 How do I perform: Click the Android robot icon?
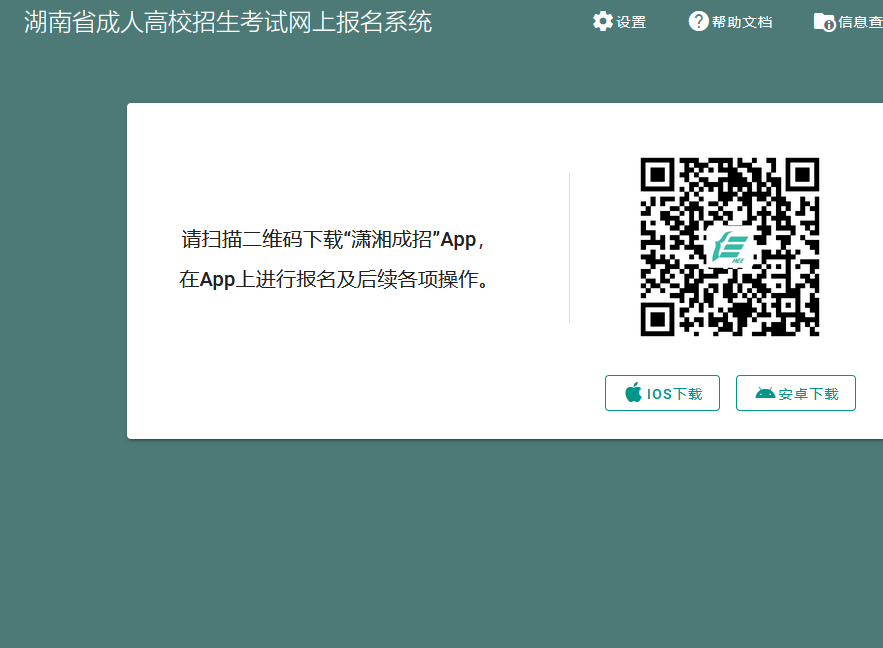coord(765,393)
